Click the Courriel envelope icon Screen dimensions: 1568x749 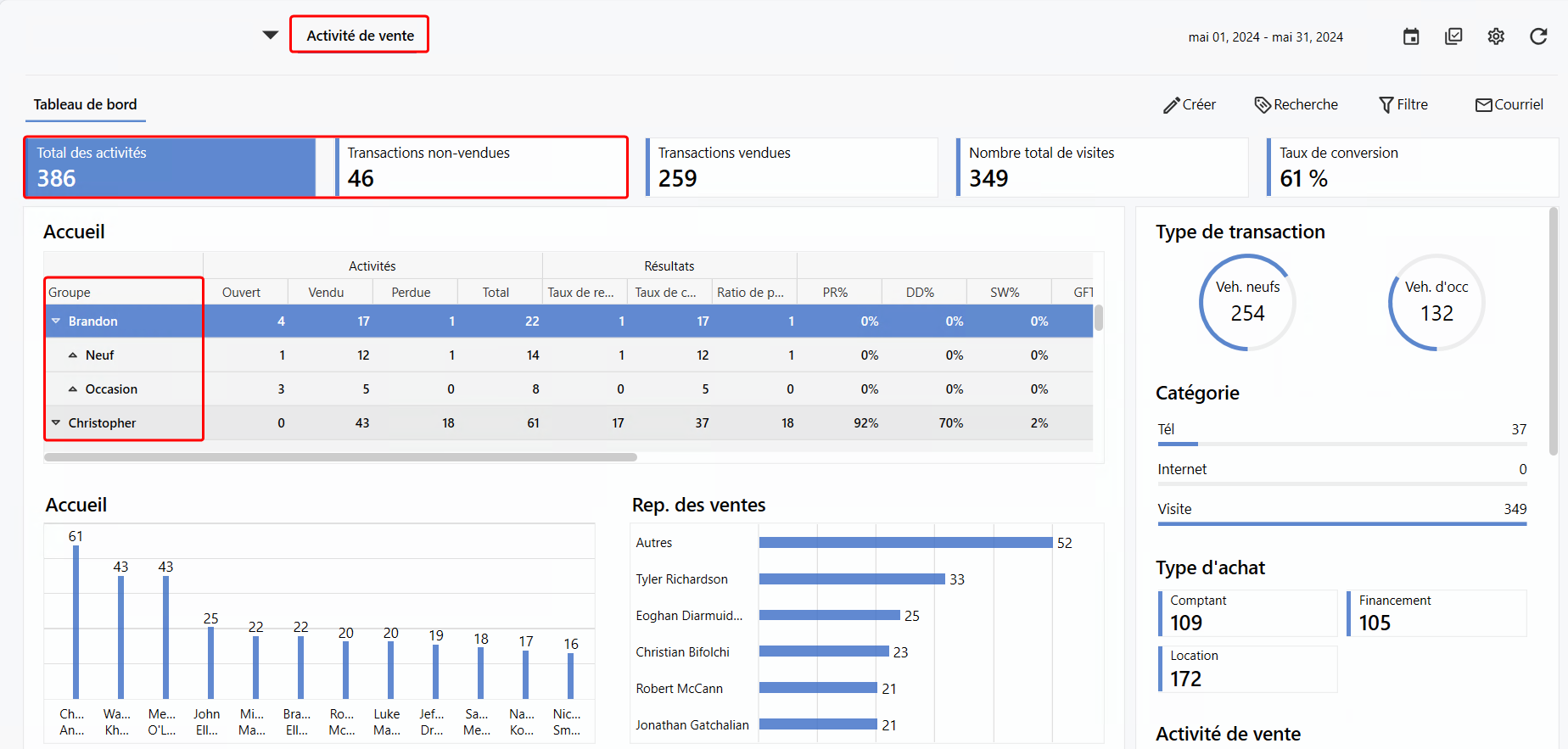(x=1484, y=105)
